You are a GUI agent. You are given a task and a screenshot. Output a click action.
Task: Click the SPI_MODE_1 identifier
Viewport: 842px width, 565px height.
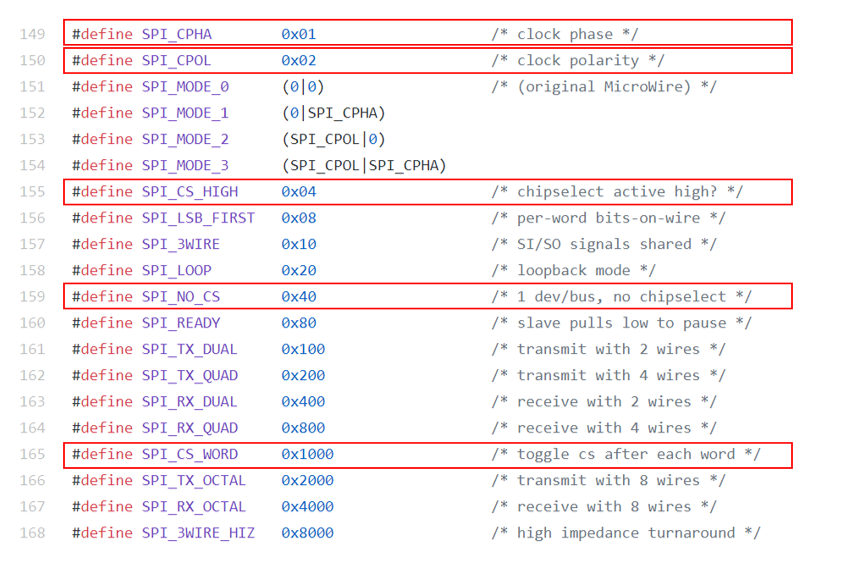coord(185,113)
